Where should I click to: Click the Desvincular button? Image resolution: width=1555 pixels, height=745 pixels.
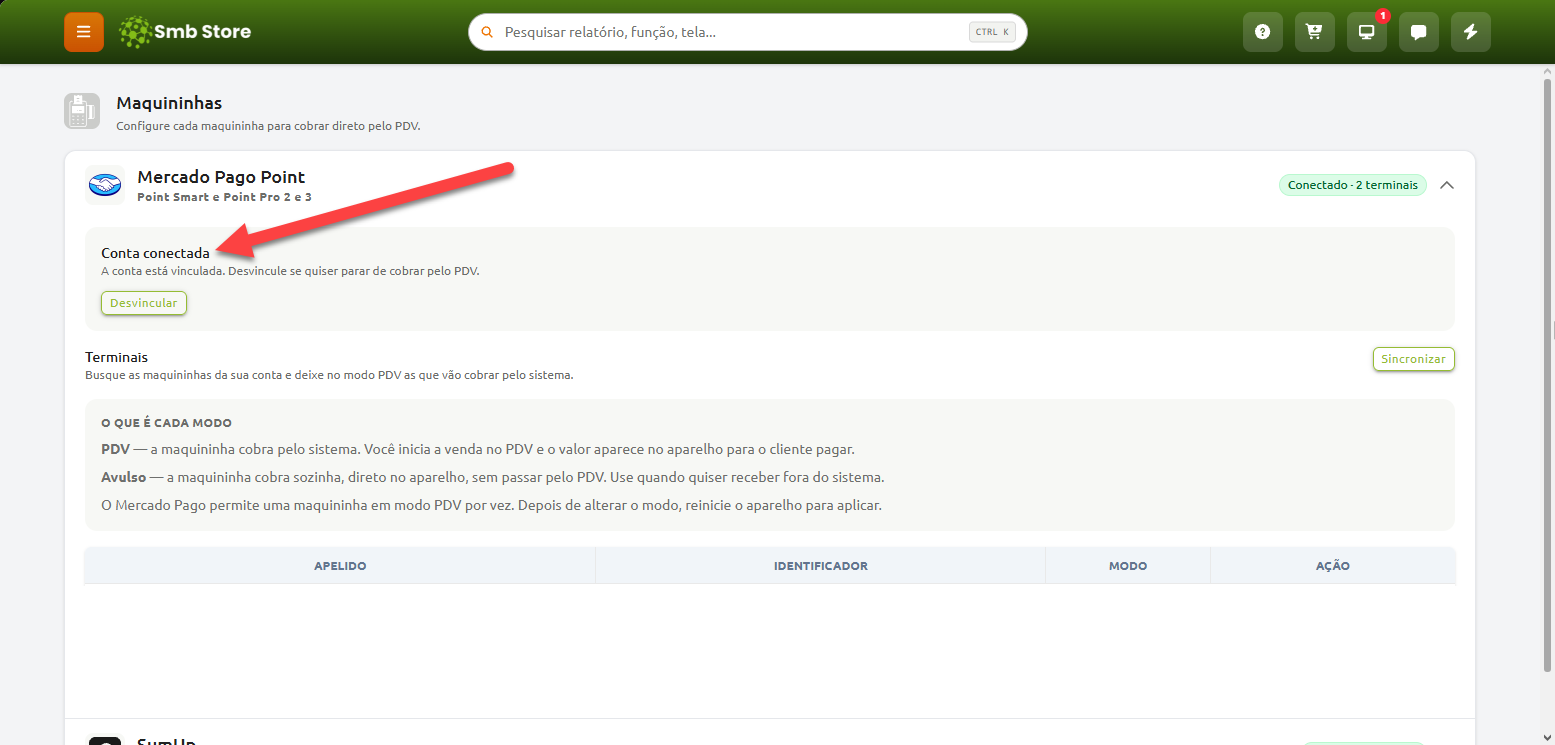pyautogui.click(x=144, y=302)
